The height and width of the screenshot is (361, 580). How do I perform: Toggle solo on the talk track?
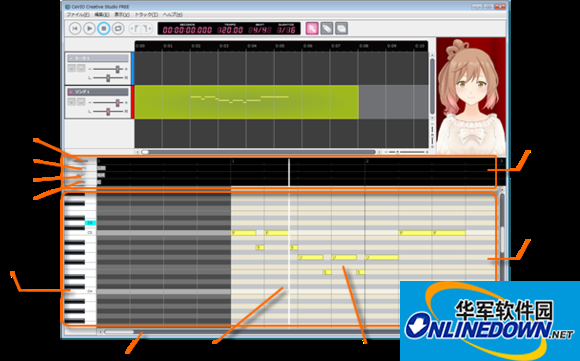point(81,68)
